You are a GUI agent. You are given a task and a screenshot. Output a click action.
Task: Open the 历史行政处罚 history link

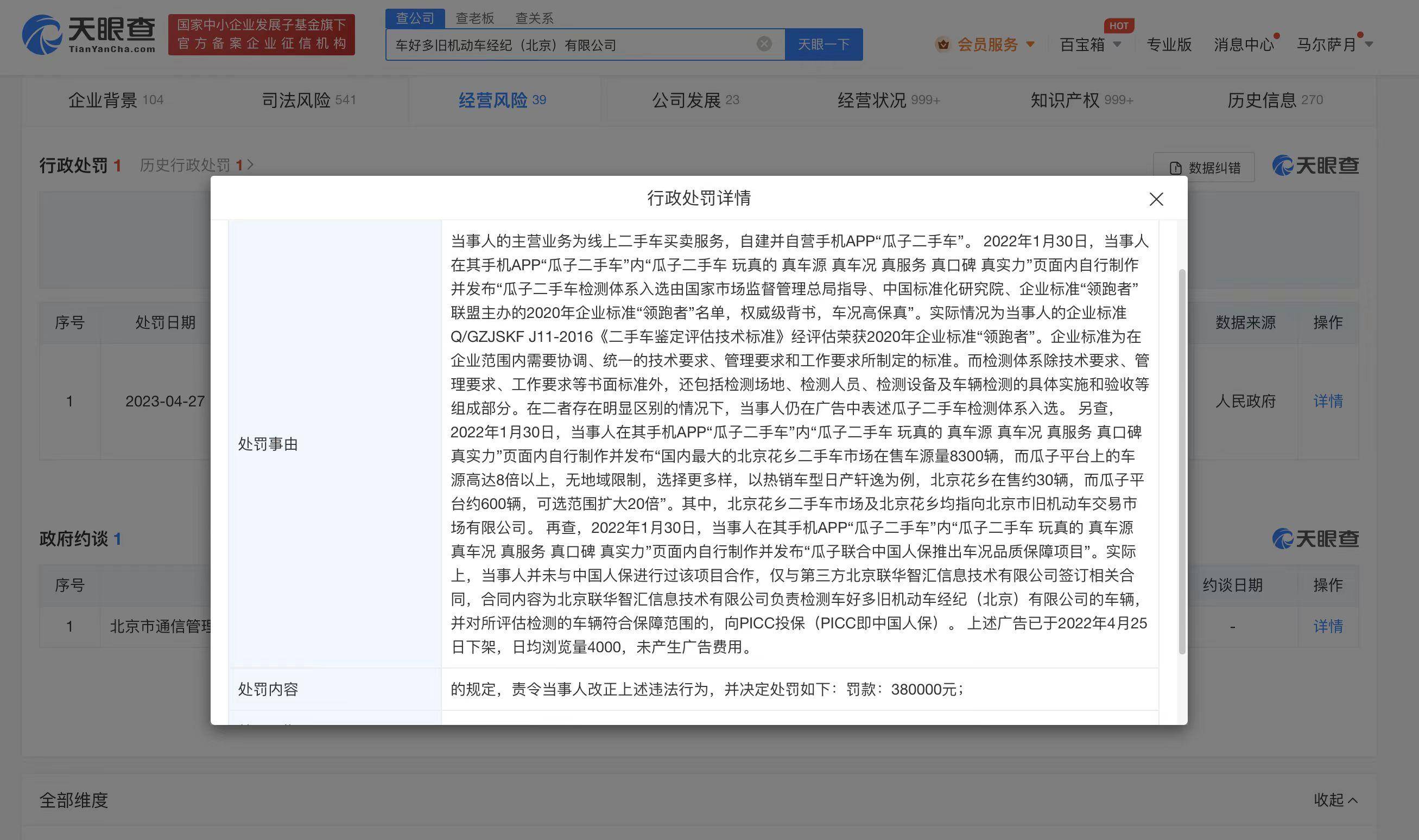coord(197,166)
